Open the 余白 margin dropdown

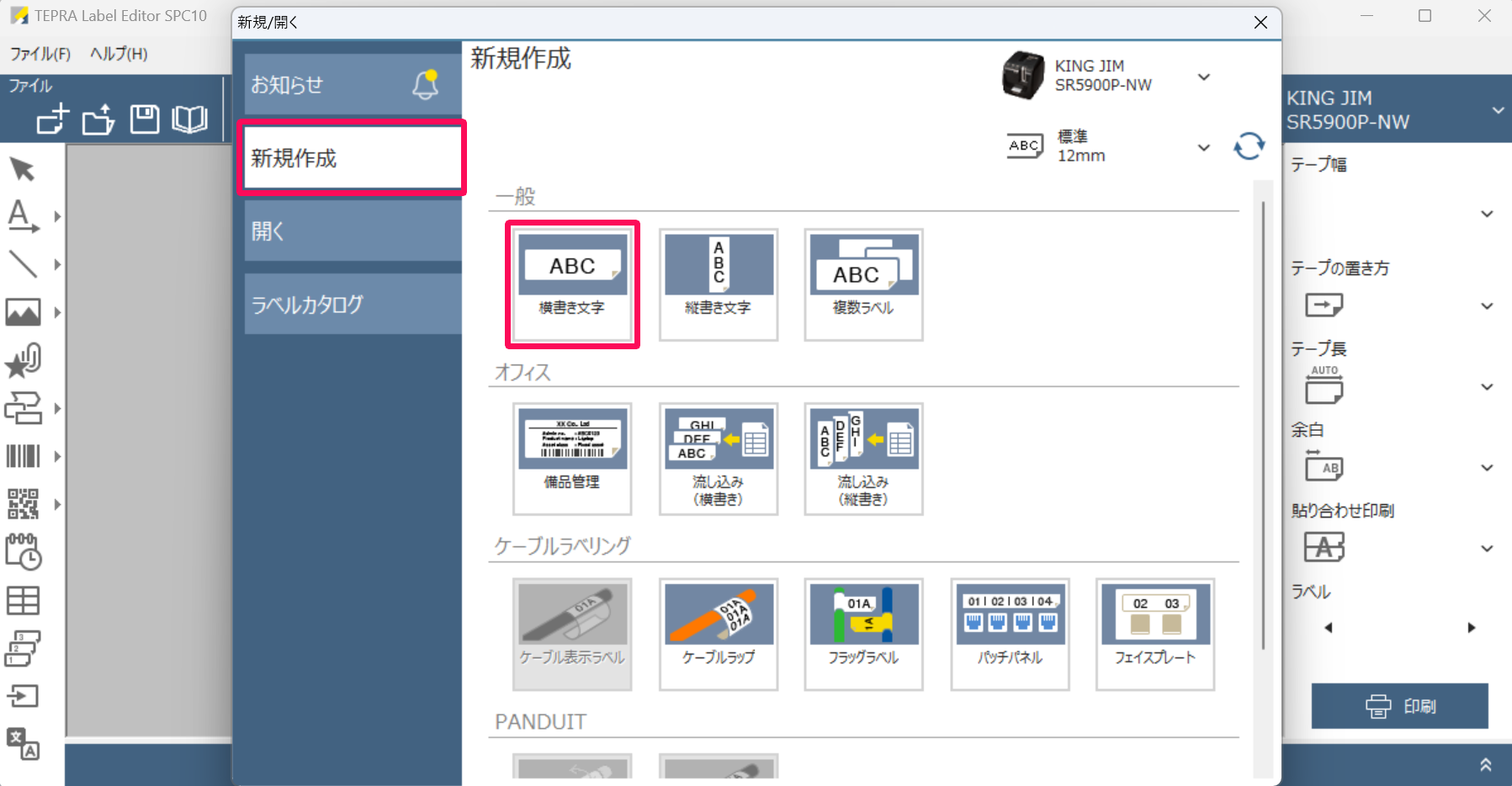tap(1487, 468)
